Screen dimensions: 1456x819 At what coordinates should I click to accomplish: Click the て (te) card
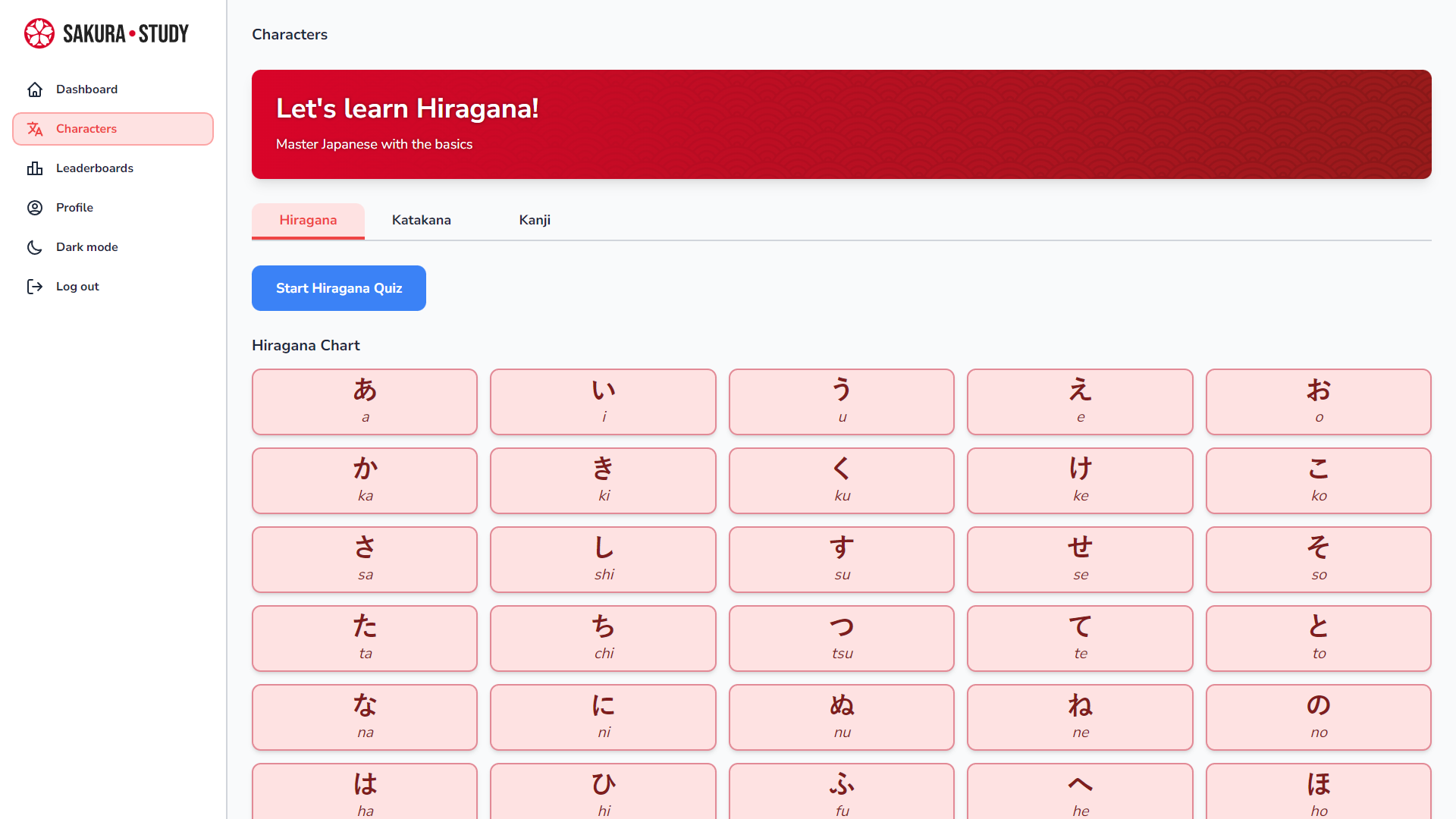(1080, 639)
